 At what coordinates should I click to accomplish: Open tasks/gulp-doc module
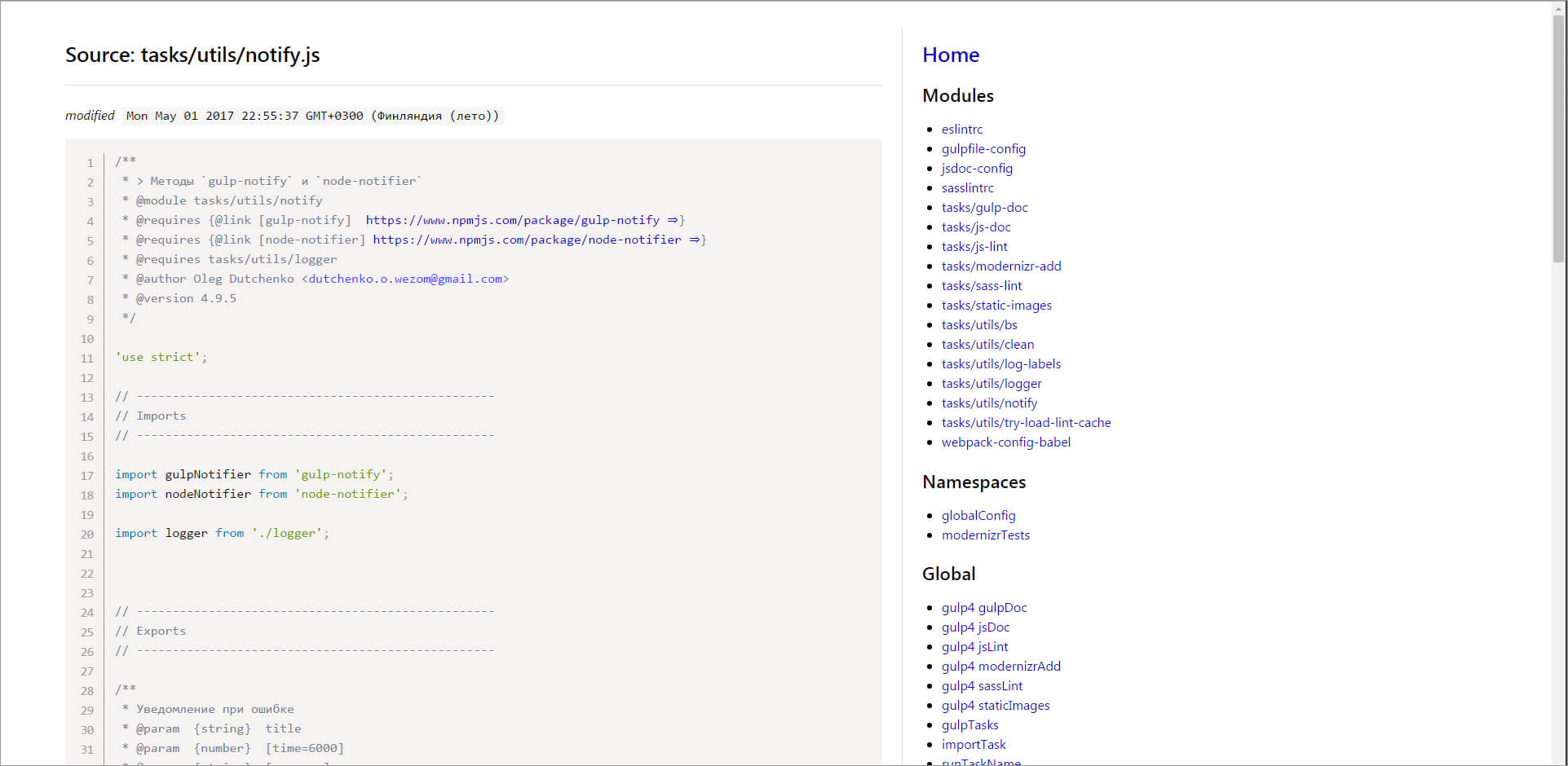click(985, 207)
